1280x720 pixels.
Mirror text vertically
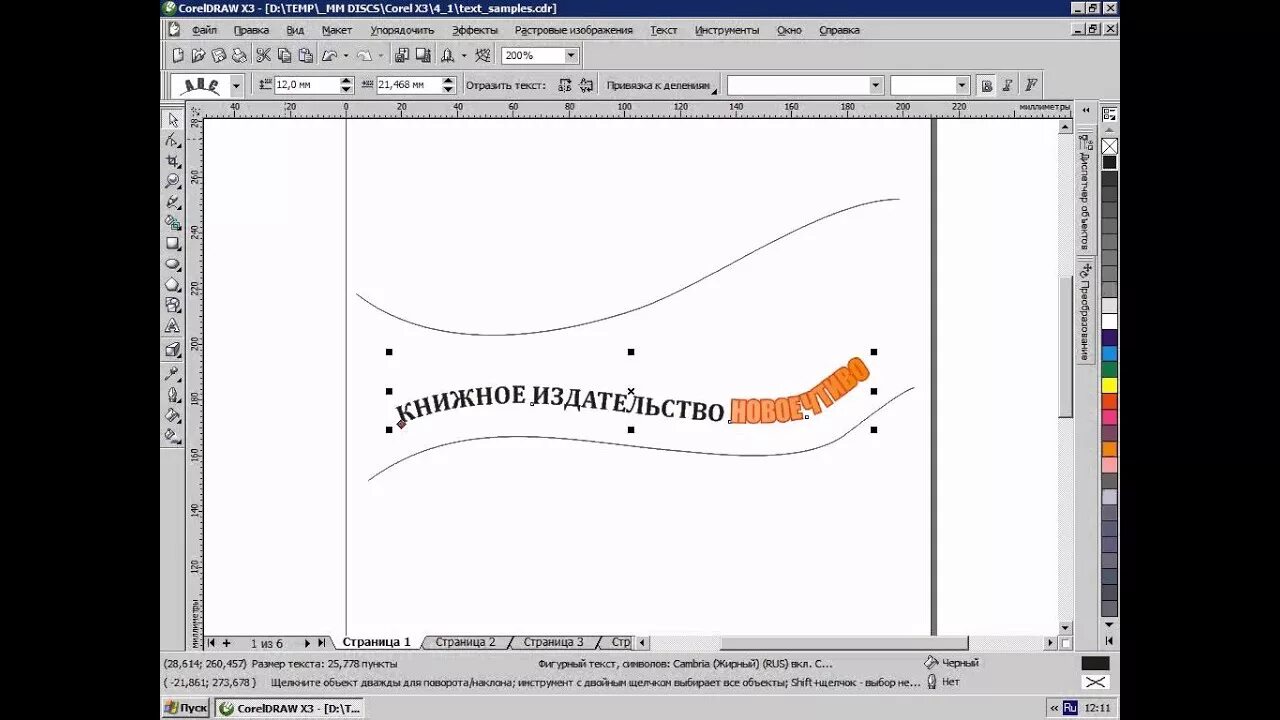[x=586, y=85]
